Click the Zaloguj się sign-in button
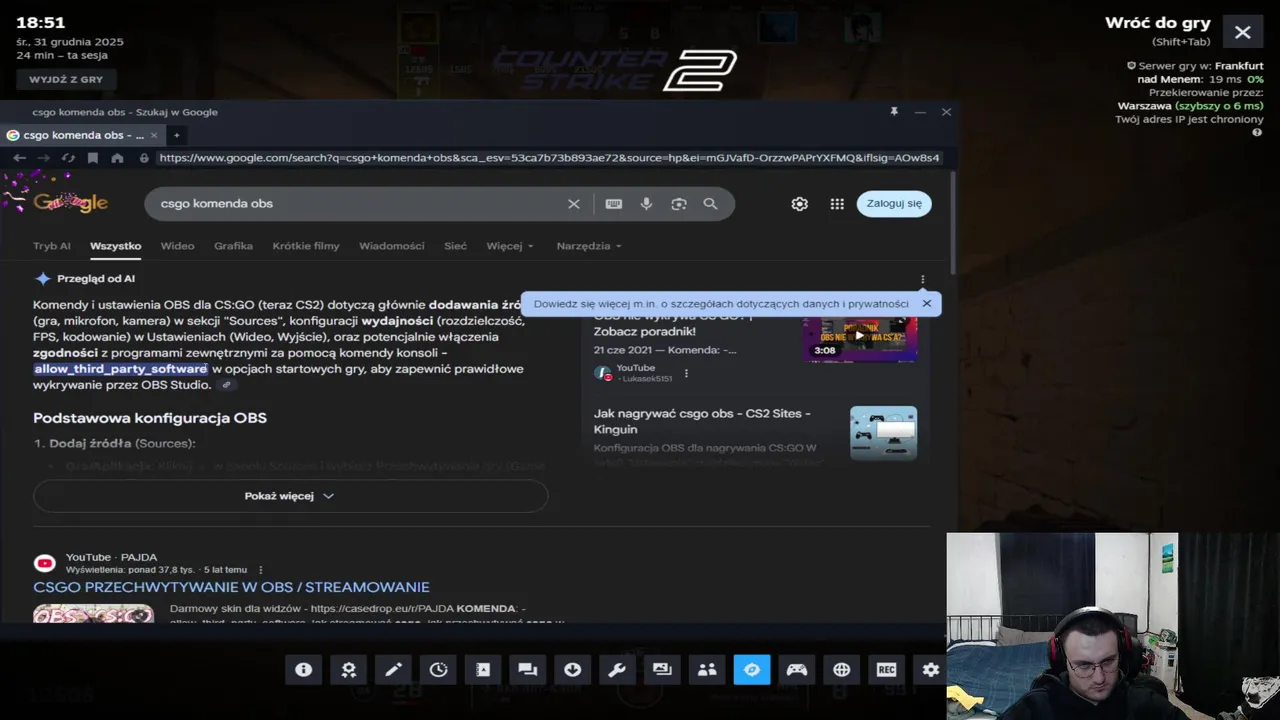 pos(894,204)
